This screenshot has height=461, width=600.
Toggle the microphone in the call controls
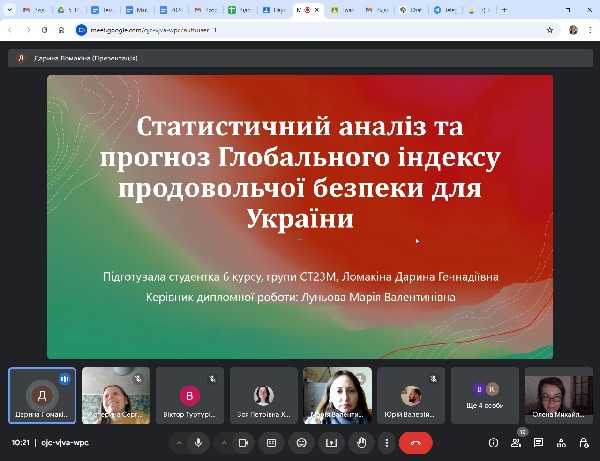pyautogui.click(x=198, y=442)
